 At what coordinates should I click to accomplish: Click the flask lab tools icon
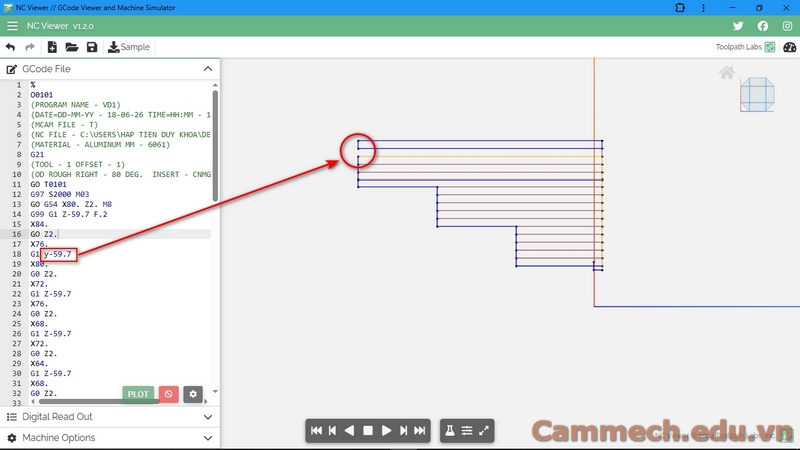point(449,431)
